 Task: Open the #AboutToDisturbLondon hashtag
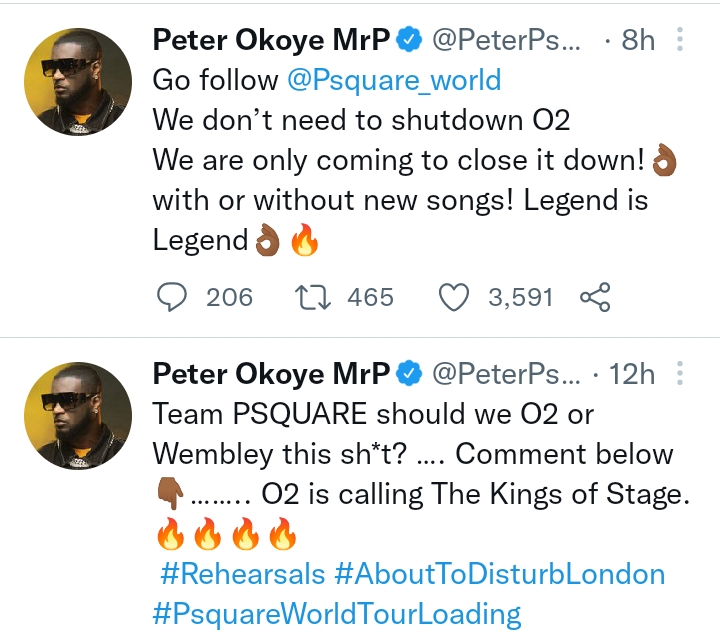[x=500, y=574]
